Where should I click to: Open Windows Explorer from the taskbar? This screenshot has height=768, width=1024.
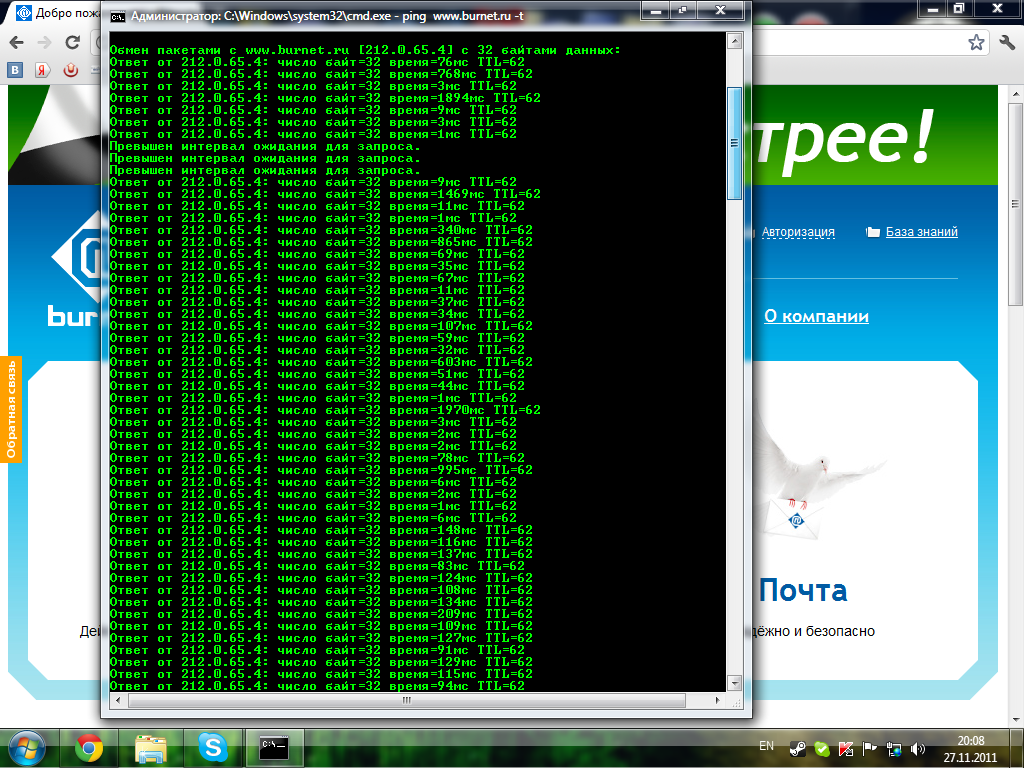pos(151,746)
